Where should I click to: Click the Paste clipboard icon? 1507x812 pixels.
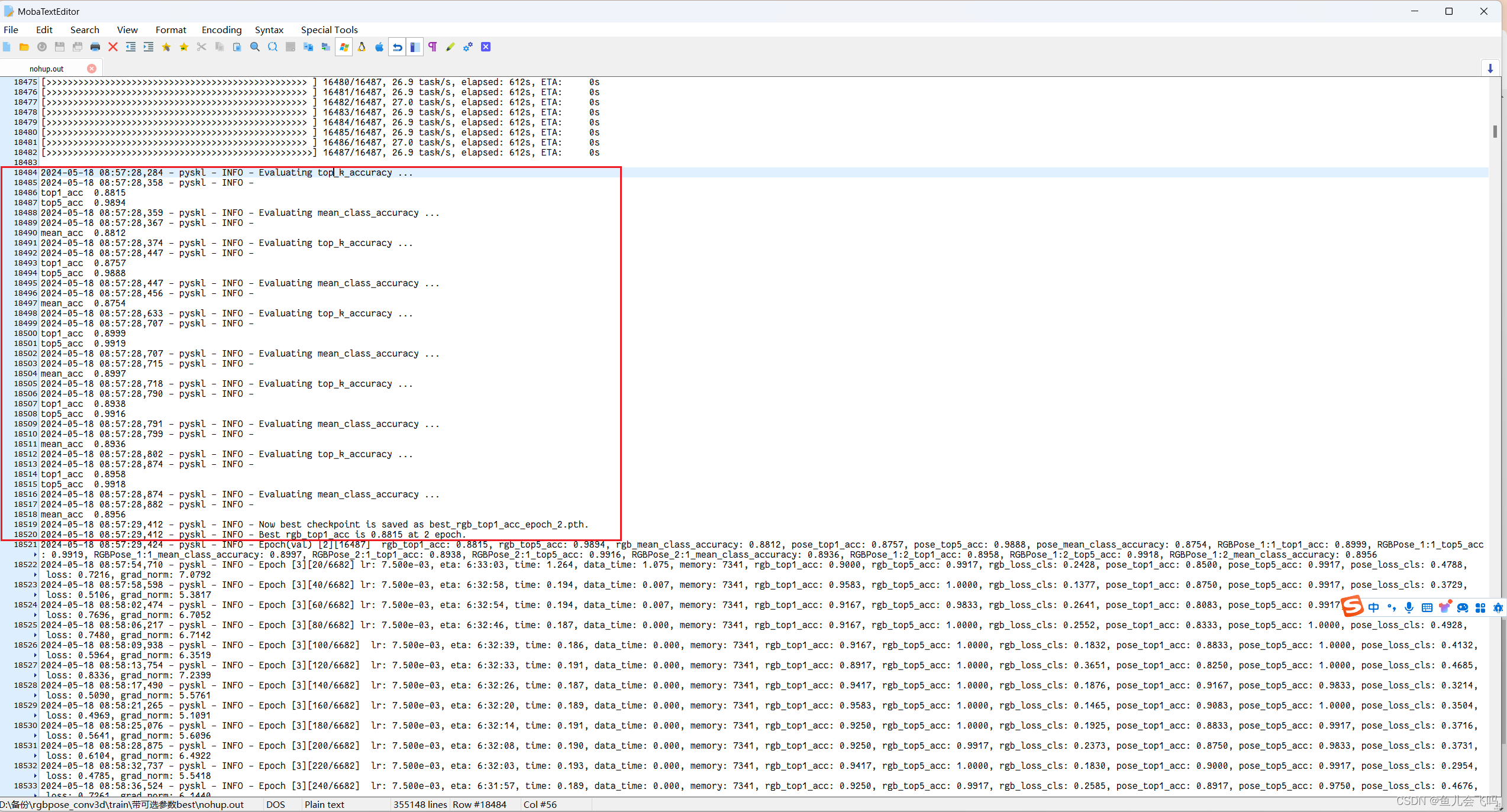[237, 47]
